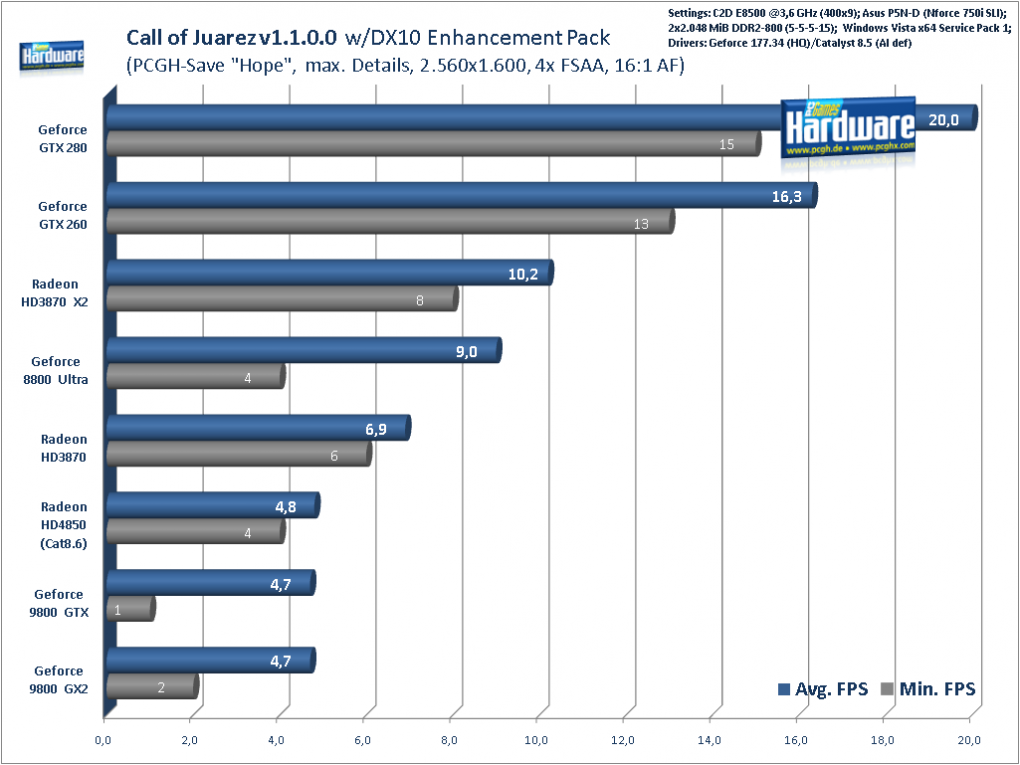
Task: Click the gray Min. FPS legend square
Action: tap(887, 690)
